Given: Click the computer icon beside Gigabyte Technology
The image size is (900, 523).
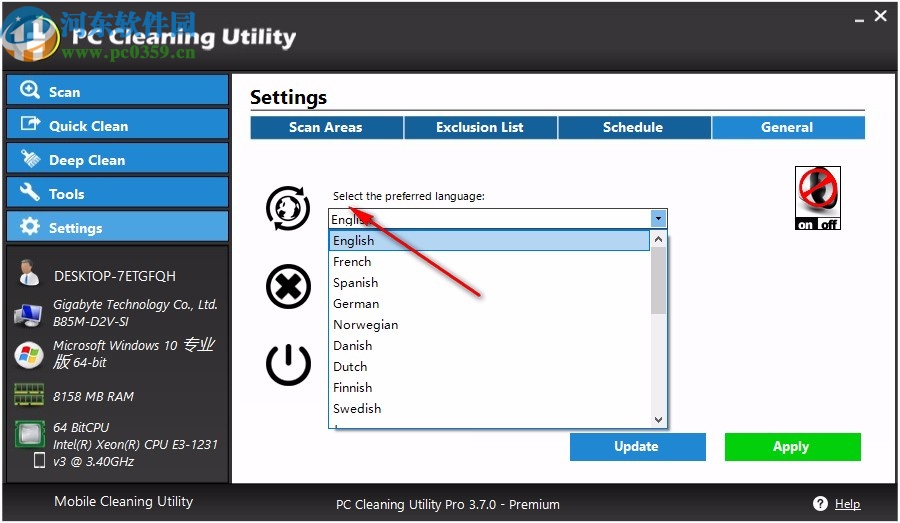Looking at the screenshot, I should pyautogui.click(x=28, y=315).
